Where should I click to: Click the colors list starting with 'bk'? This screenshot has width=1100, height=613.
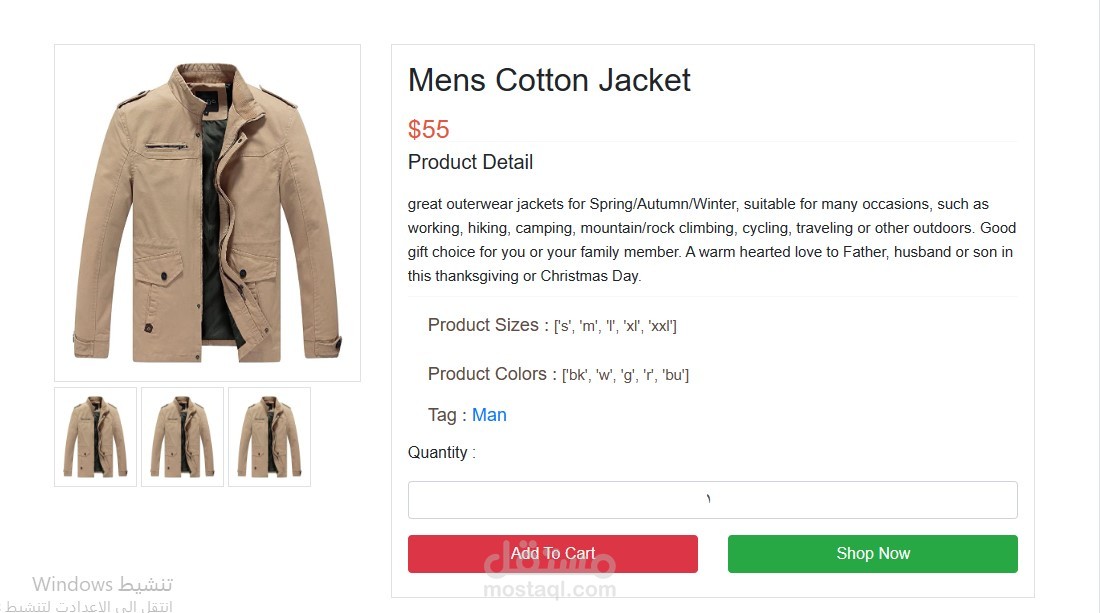pos(625,375)
